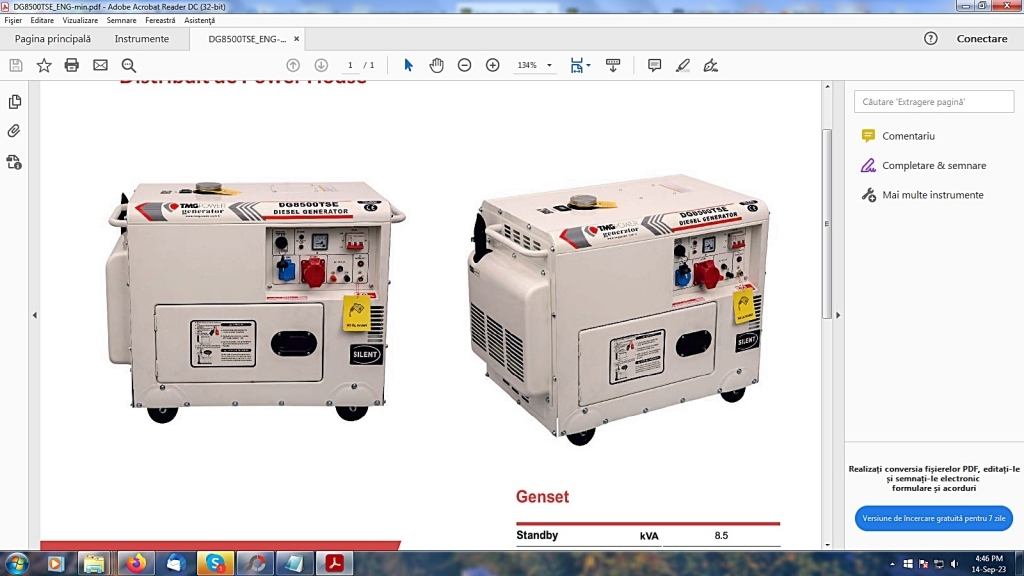Expand the left navigation pane
The width and height of the screenshot is (1024, 576).
[35, 315]
